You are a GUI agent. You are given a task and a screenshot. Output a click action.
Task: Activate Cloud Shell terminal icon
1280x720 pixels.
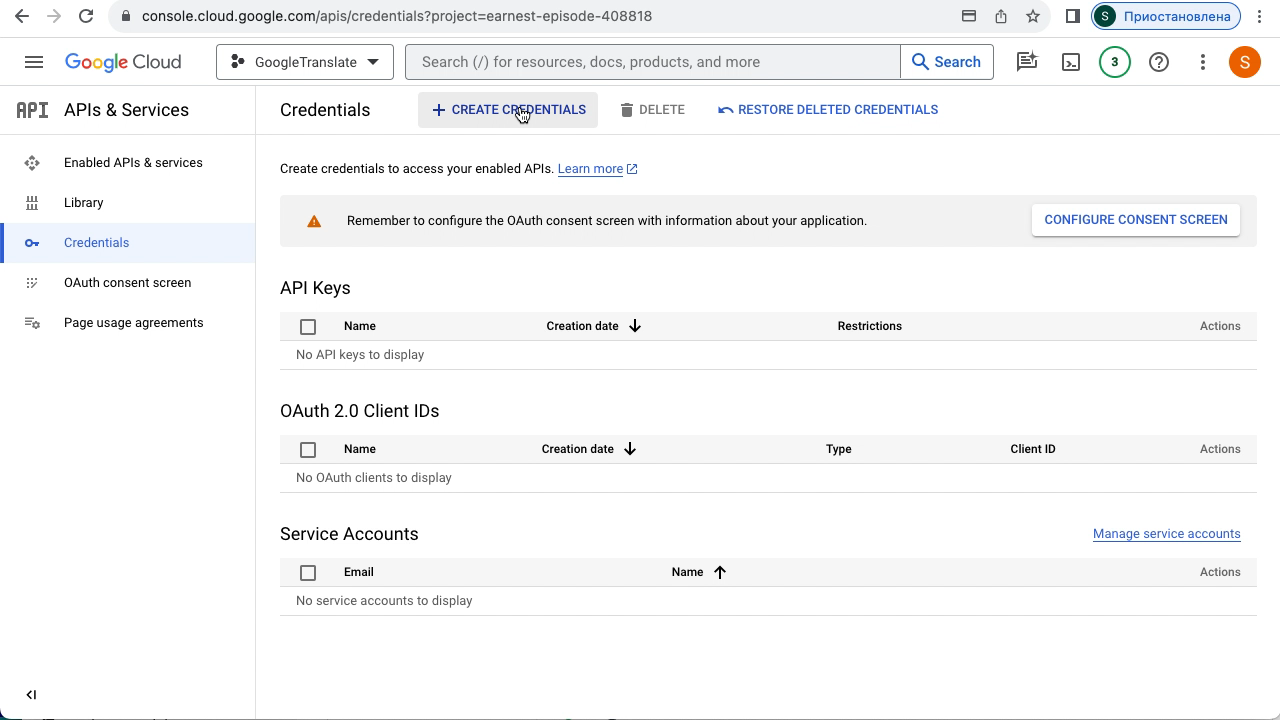tap(1071, 62)
